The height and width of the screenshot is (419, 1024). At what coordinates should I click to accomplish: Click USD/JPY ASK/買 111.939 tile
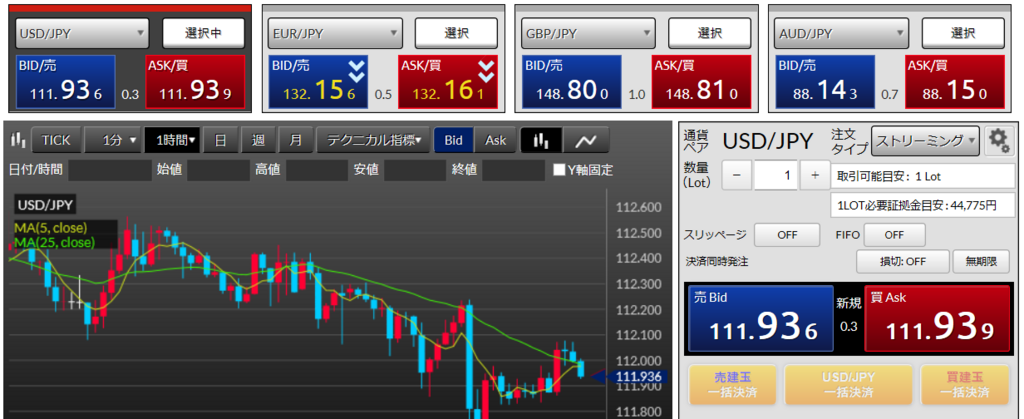(195, 82)
